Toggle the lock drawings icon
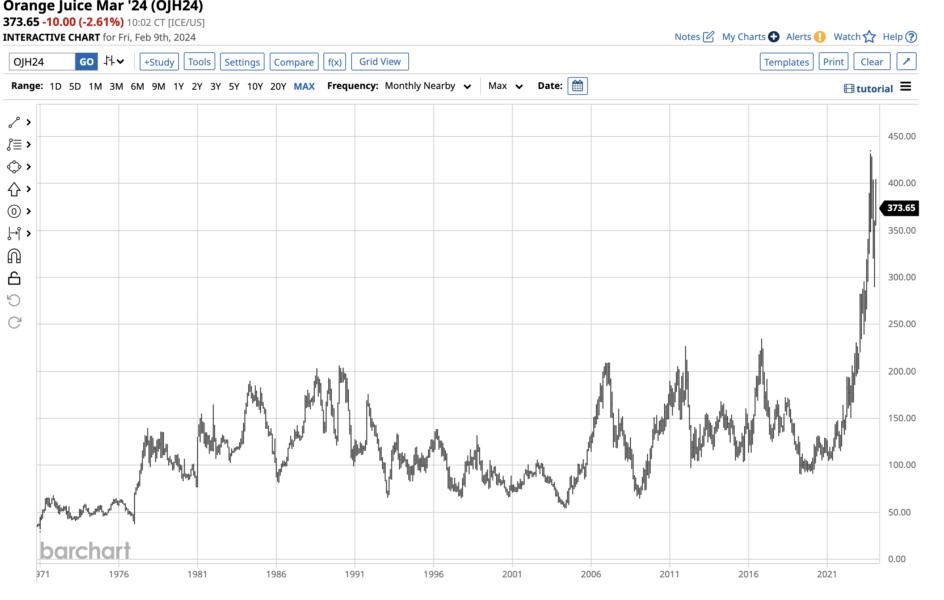944x600 pixels. tap(14, 278)
